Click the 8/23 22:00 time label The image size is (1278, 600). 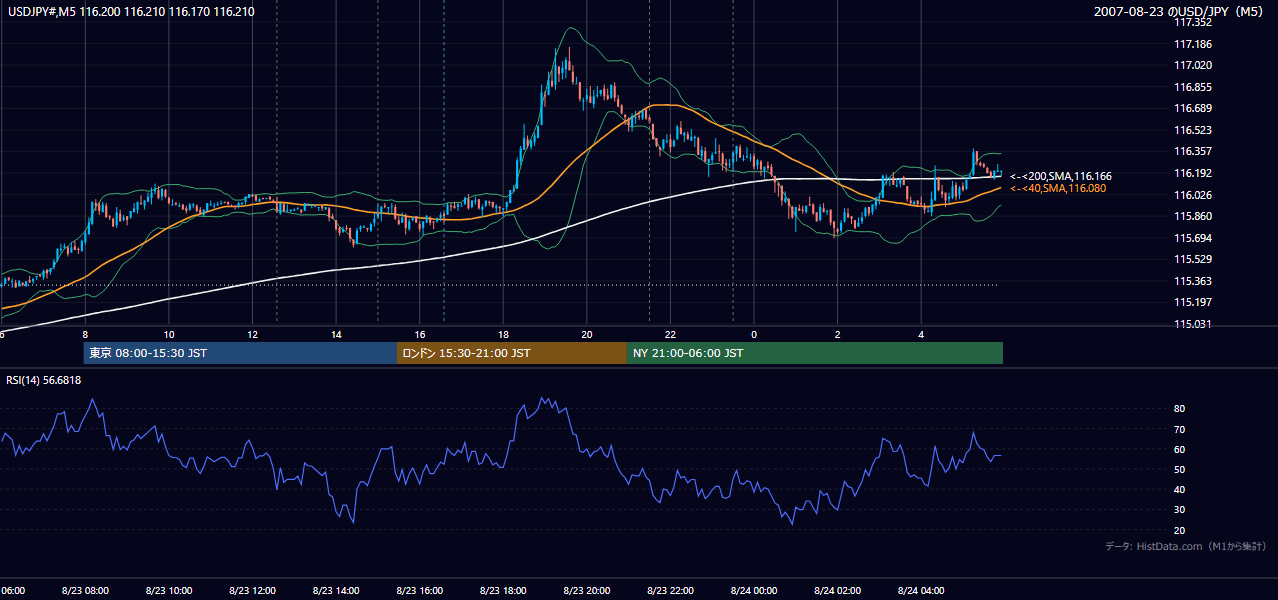[x=669, y=591]
